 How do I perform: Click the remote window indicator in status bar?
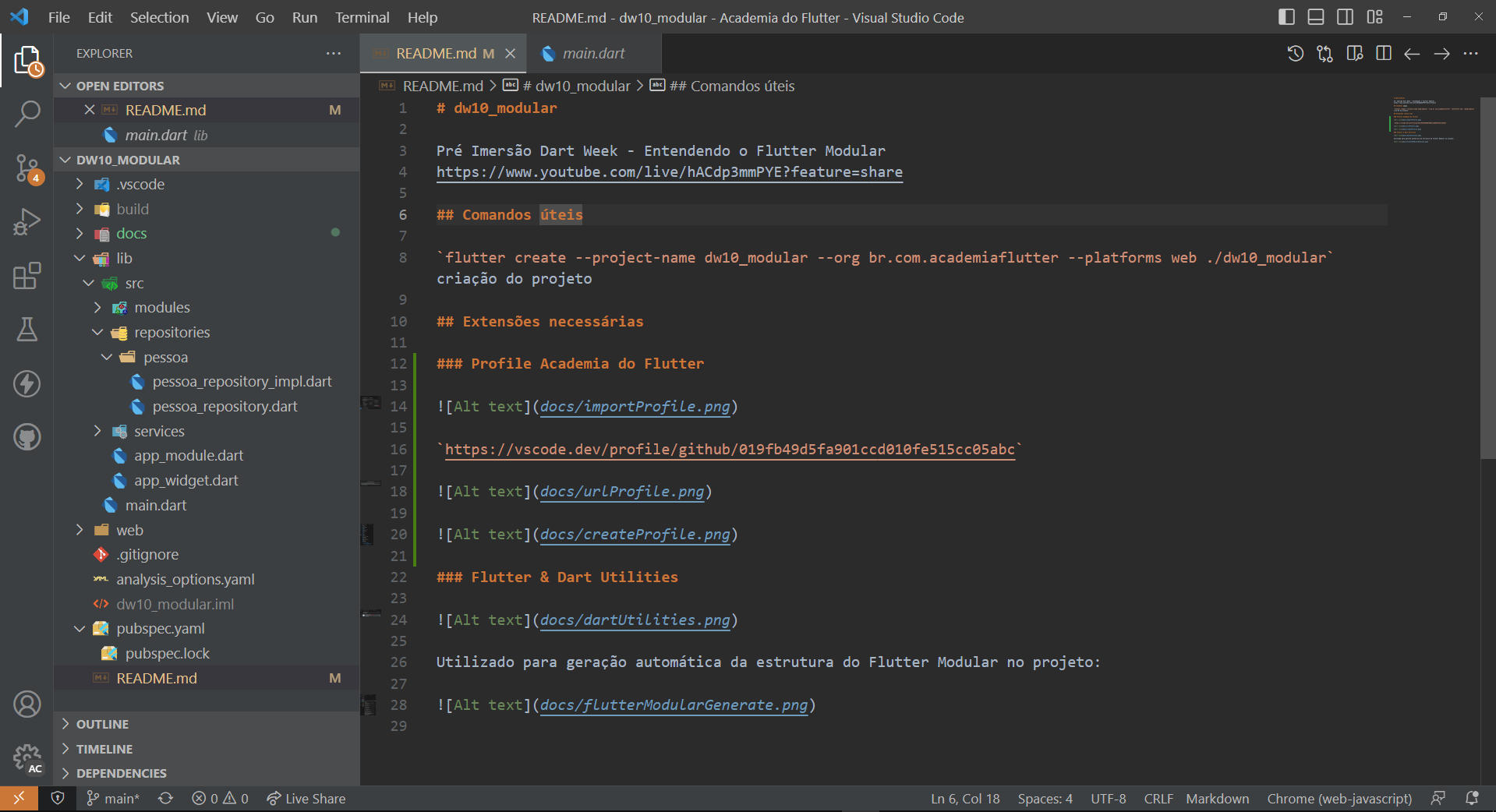pos(19,799)
